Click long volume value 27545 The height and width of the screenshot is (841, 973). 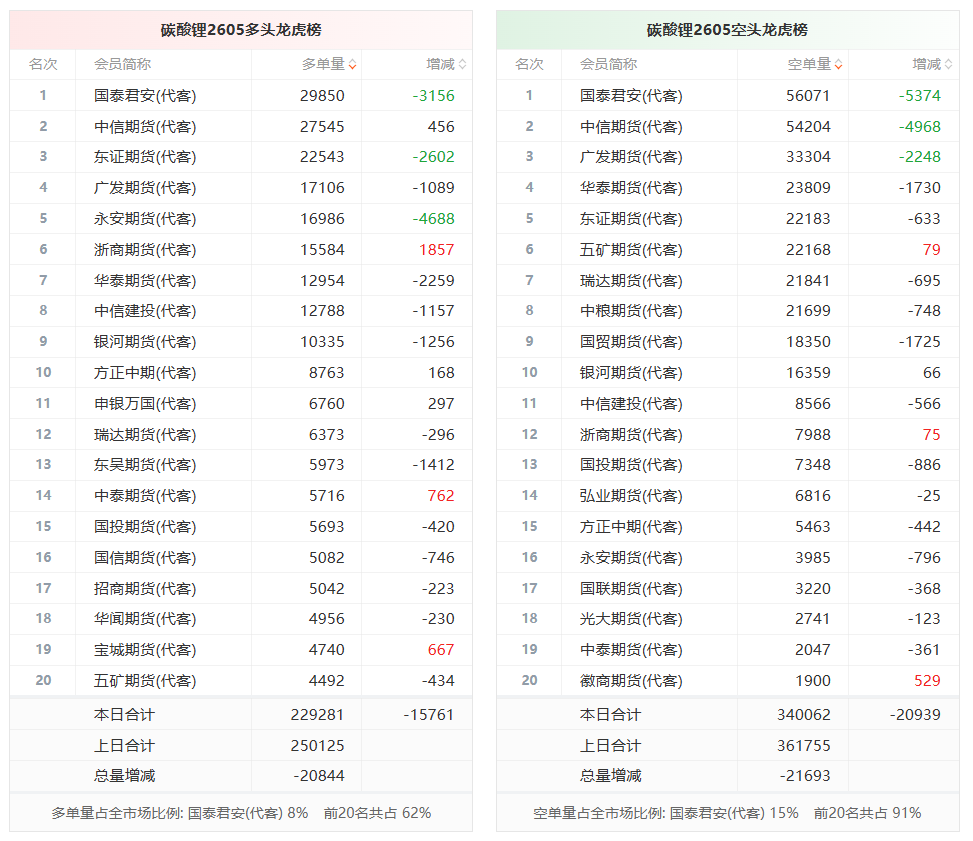click(x=322, y=127)
